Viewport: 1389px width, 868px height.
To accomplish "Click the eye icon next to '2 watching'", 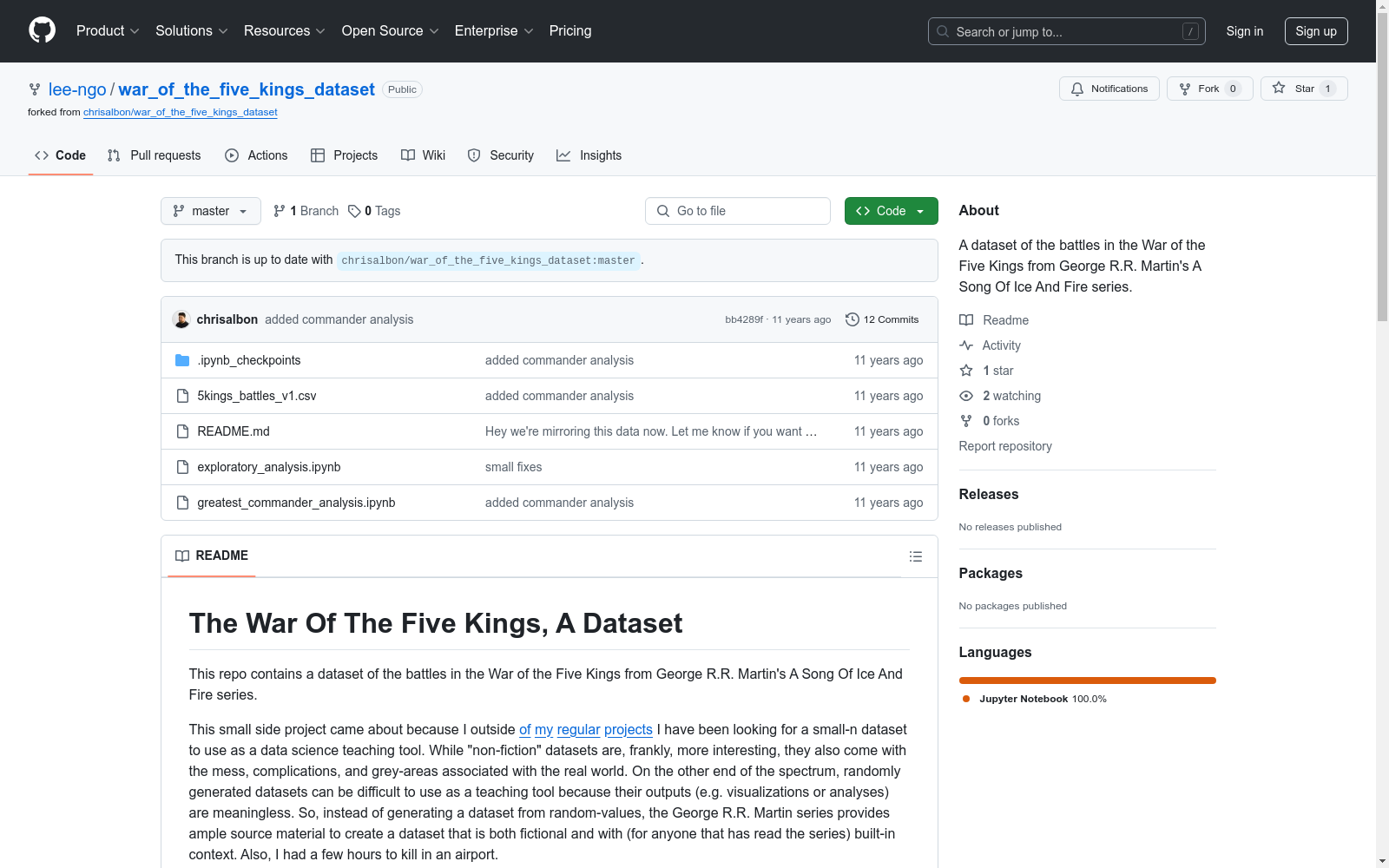I will [966, 396].
